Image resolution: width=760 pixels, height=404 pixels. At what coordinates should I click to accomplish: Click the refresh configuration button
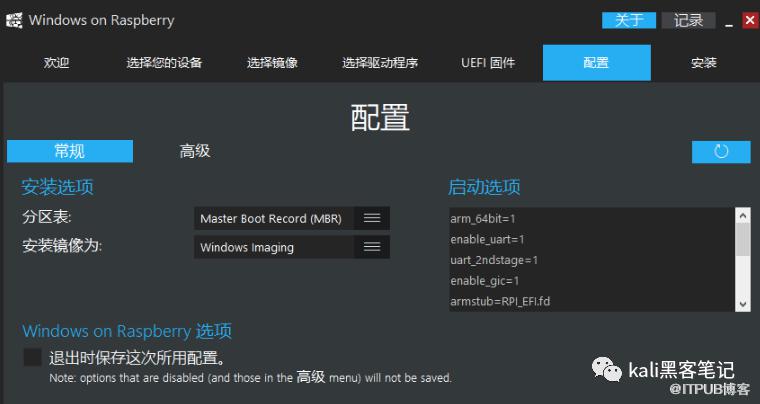721,152
